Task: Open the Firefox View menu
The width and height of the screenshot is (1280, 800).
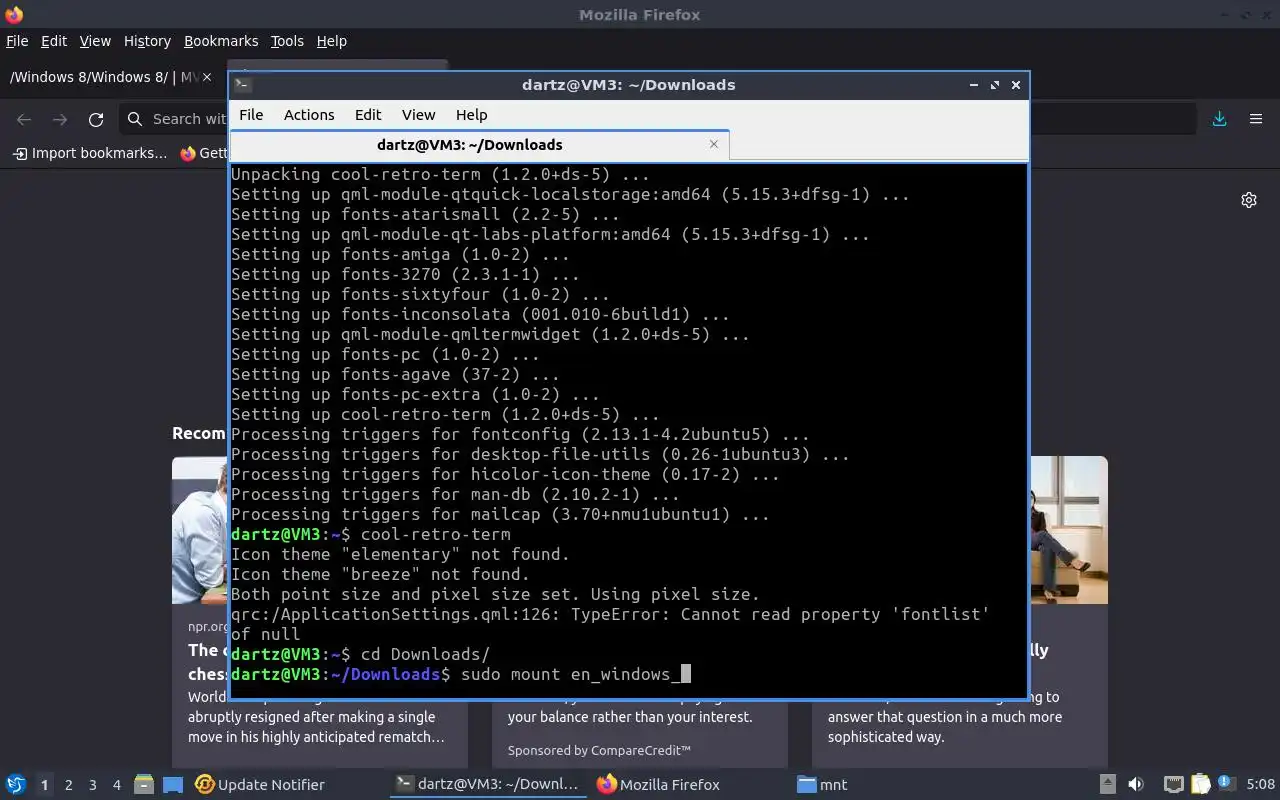Action: [x=95, y=41]
